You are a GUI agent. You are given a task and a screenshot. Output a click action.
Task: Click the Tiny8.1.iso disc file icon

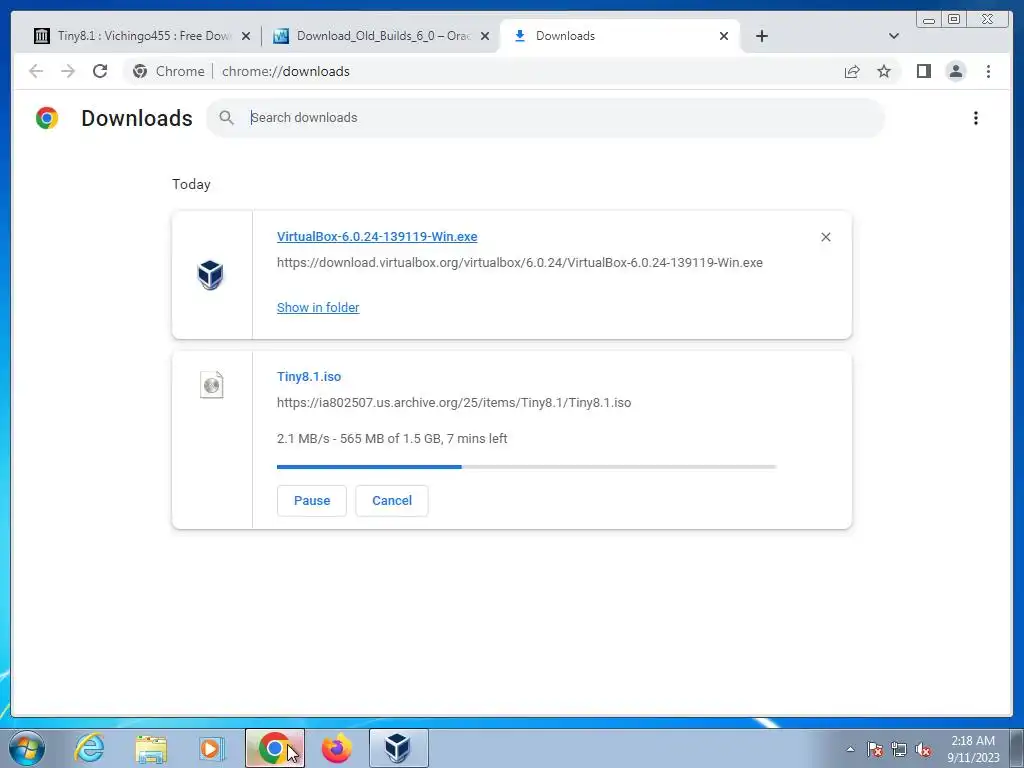212,385
